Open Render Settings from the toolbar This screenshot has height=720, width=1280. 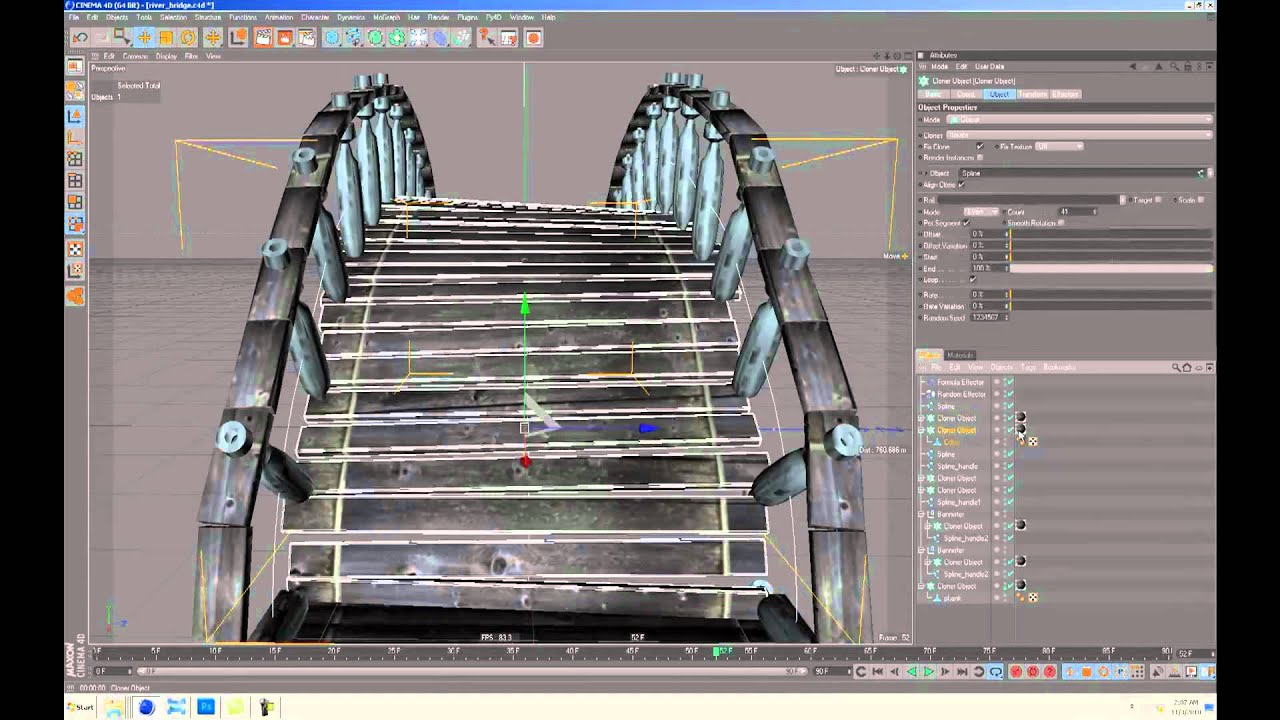pos(307,38)
